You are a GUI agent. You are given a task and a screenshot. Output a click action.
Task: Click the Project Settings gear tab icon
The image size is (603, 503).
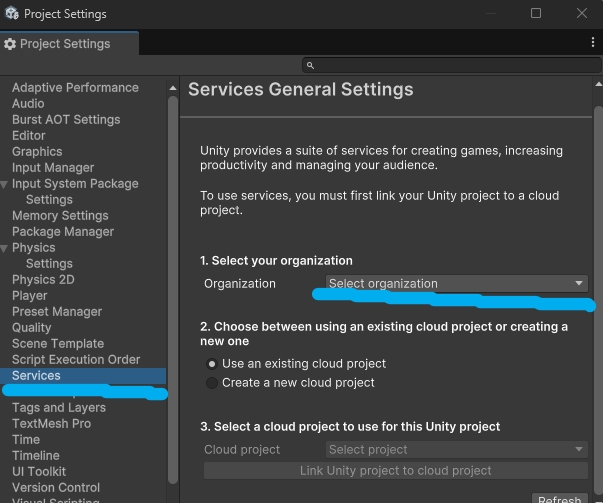click(x=10, y=44)
